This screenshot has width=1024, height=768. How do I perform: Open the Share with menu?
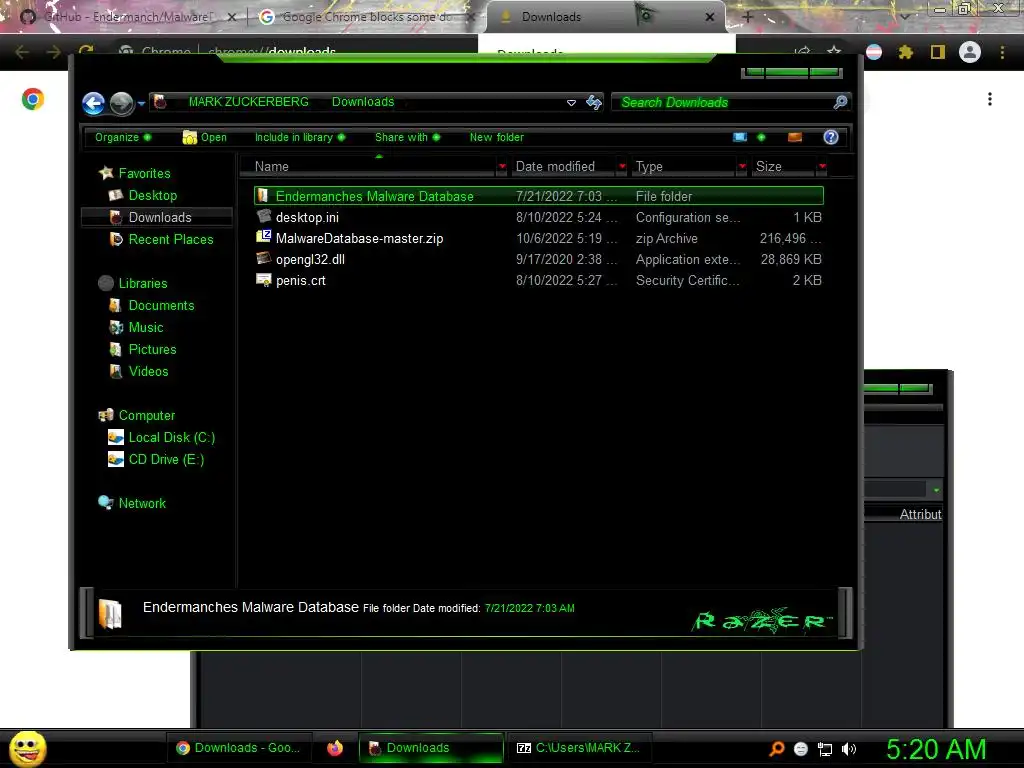(x=408, y=137)
